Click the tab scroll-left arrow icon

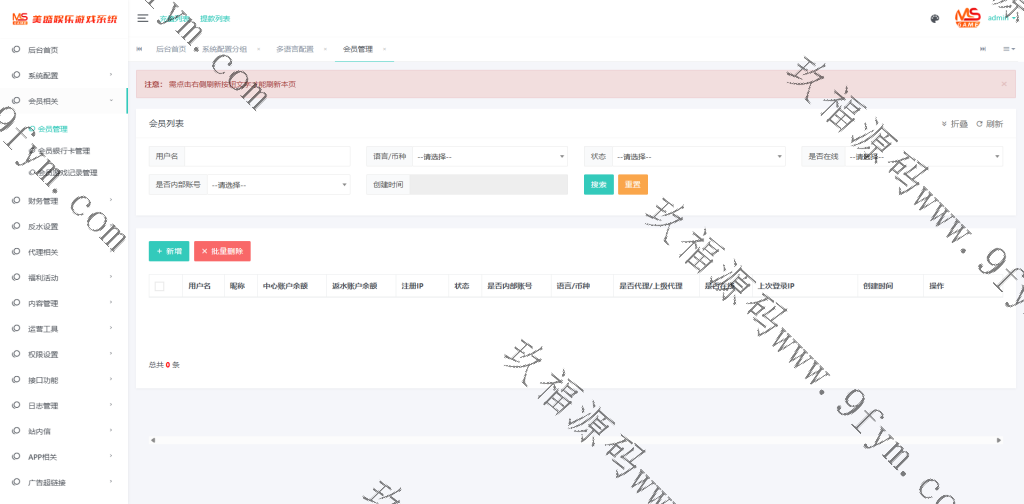tap(139, 49)
